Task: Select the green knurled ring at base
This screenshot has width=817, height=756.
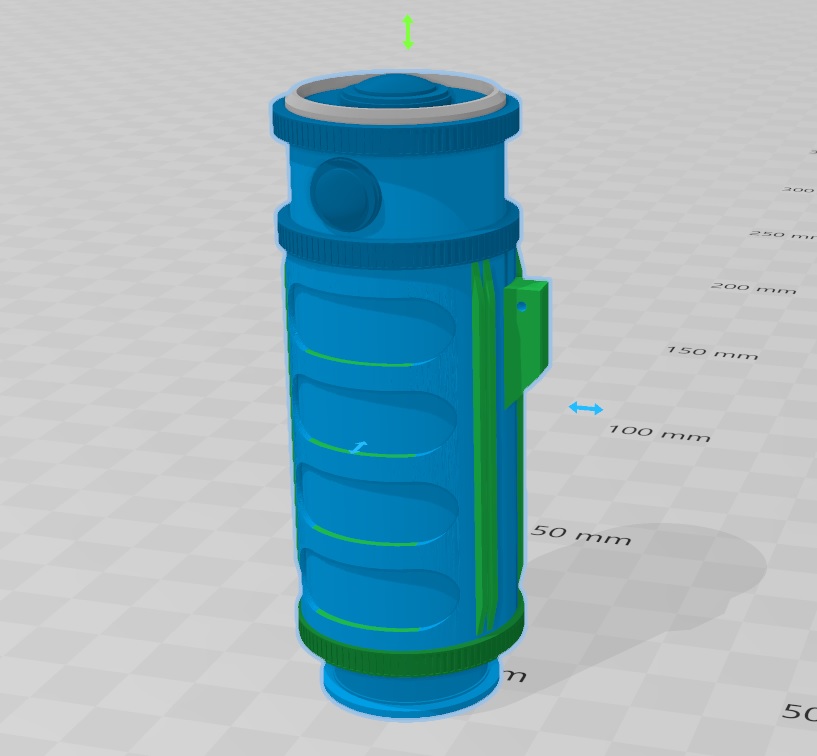Action: pyautogui.click(x=411, y=643)
